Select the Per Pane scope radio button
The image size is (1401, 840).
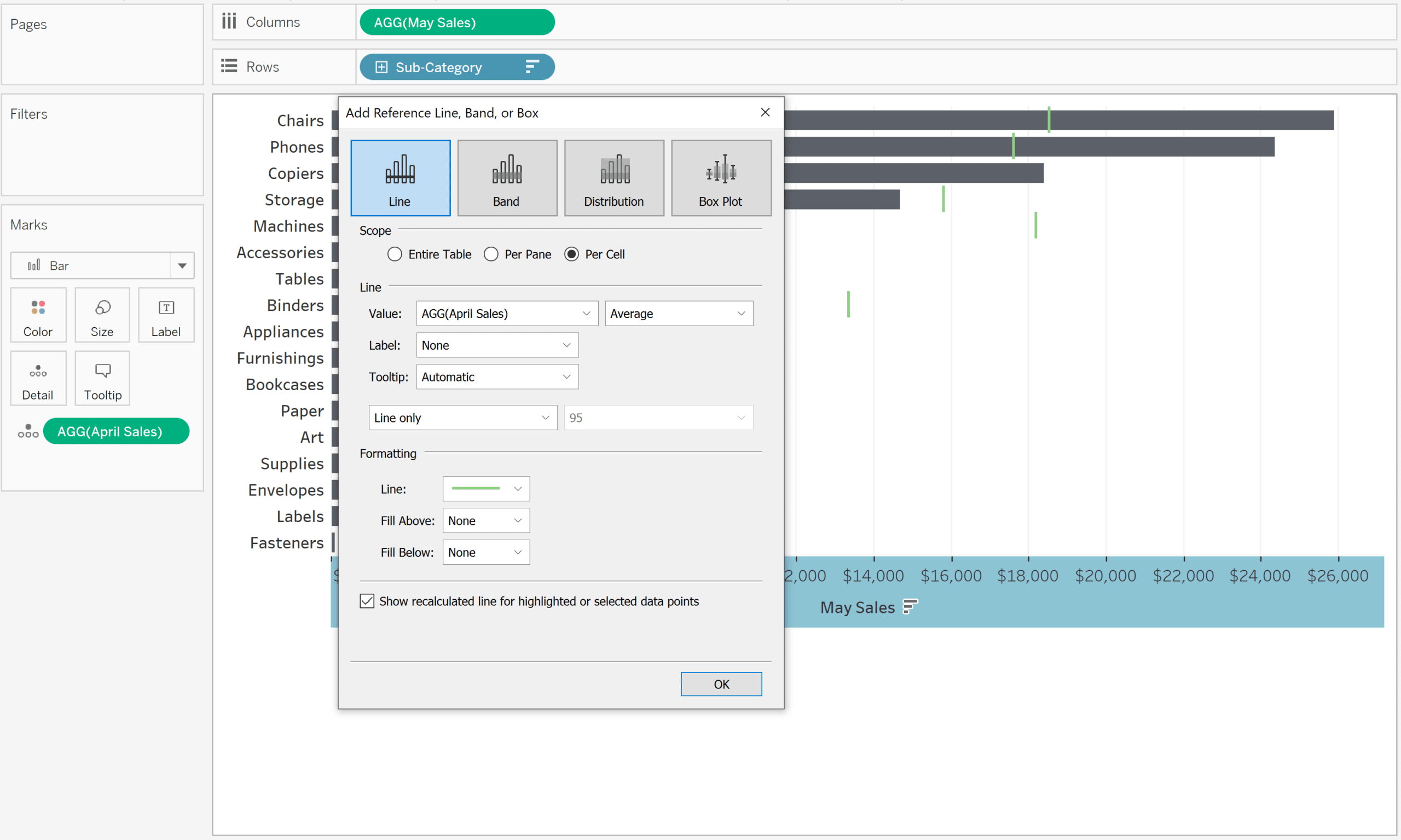490,254
